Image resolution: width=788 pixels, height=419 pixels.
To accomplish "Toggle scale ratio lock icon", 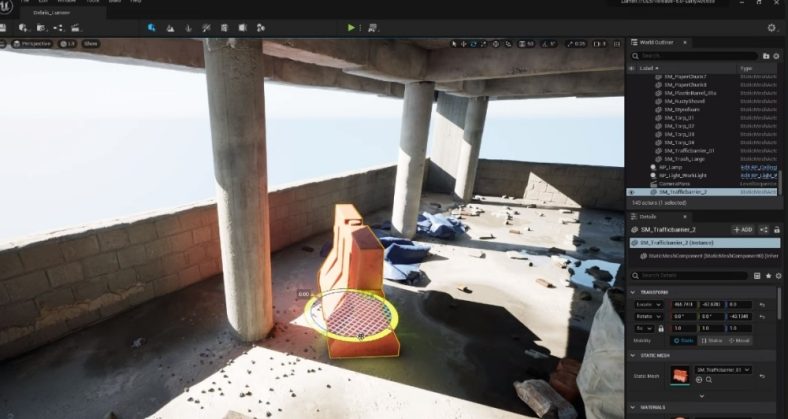I will pyautogui.click(x=661, y=329).
